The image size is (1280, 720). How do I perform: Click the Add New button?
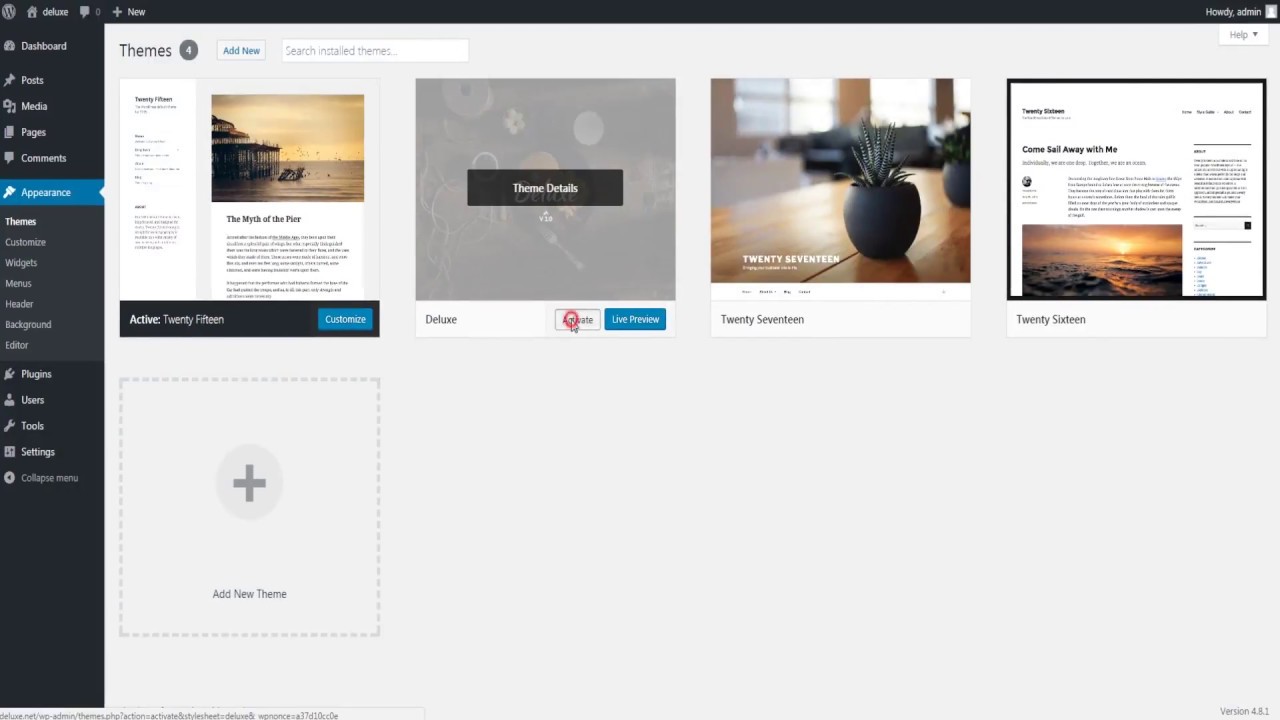click(x=241, y=51)
